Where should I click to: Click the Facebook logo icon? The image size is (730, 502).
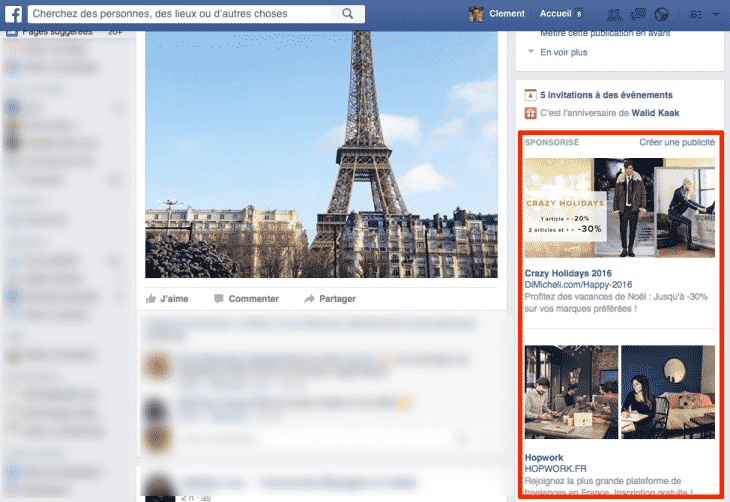coord(14,14)
